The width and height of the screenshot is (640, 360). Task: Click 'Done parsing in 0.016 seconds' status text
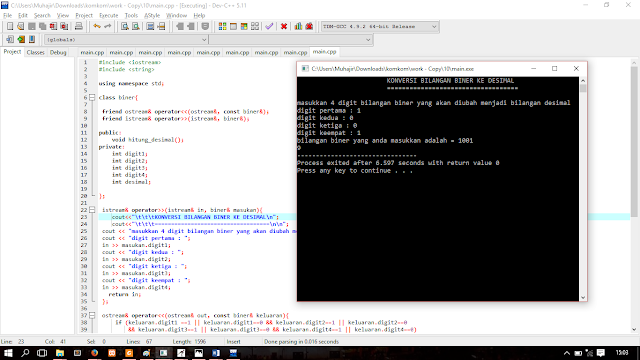301,342
